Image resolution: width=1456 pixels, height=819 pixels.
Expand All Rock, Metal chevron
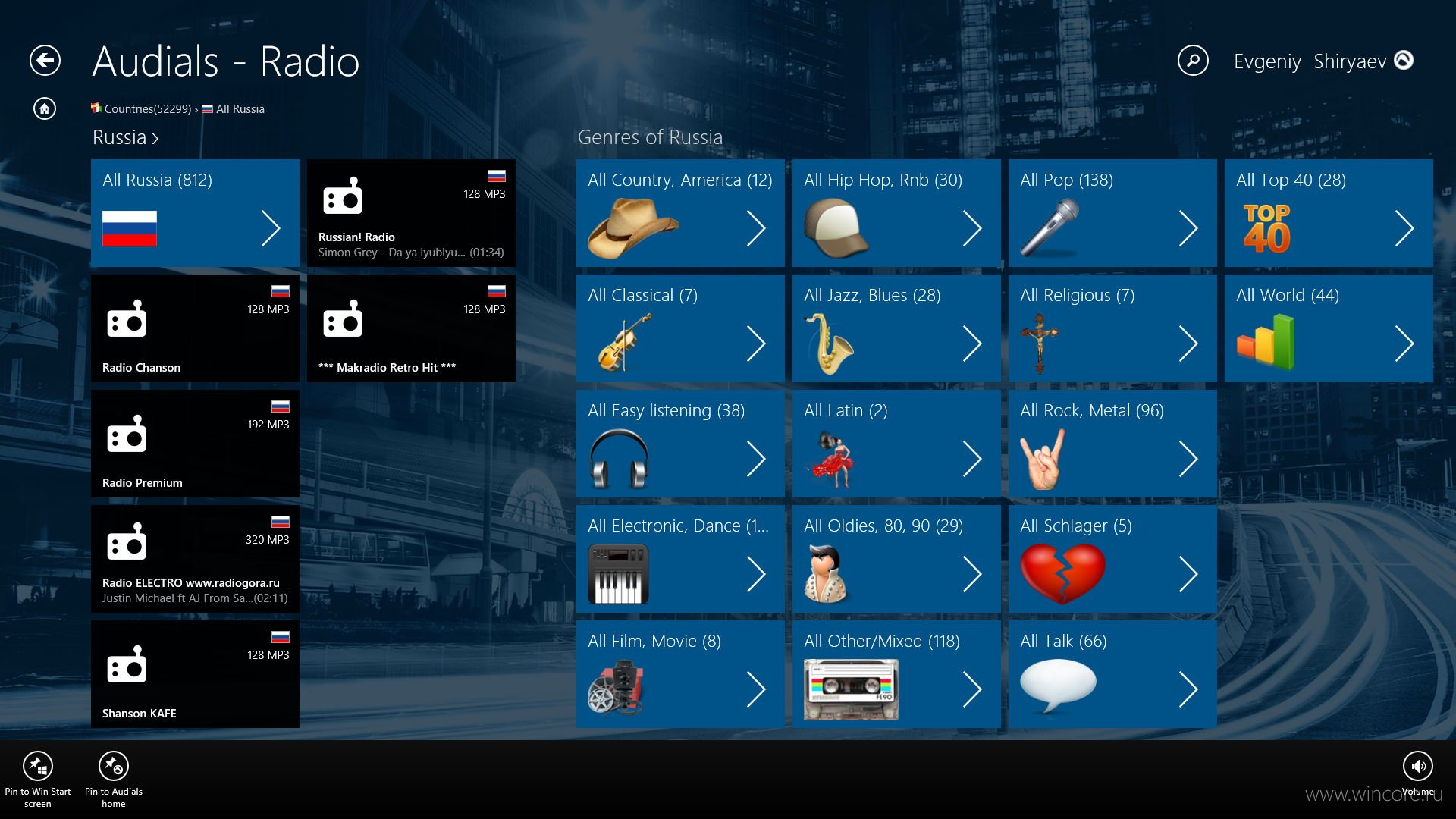click(x=1188, y=459)
